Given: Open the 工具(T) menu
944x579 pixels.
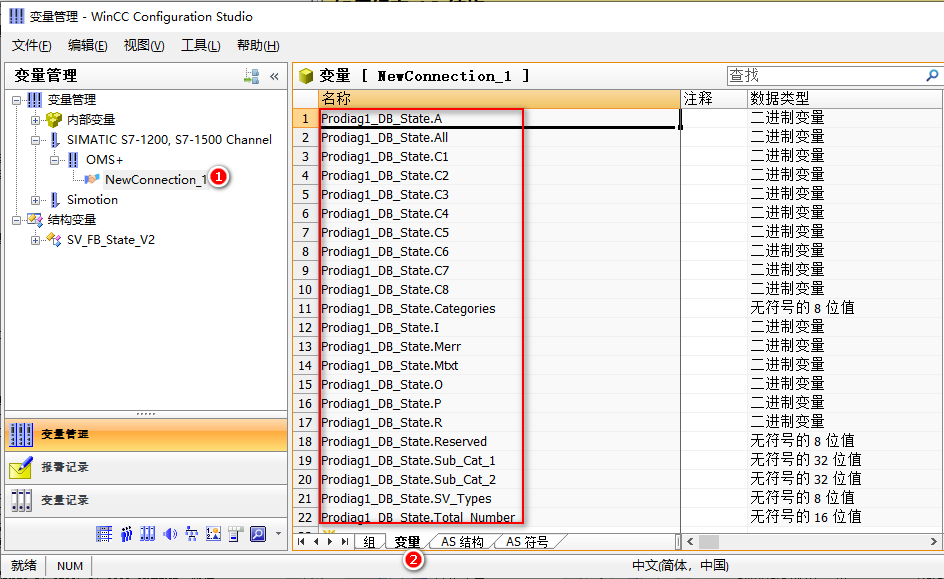Looking at the screenshot, I should [200, 45].
